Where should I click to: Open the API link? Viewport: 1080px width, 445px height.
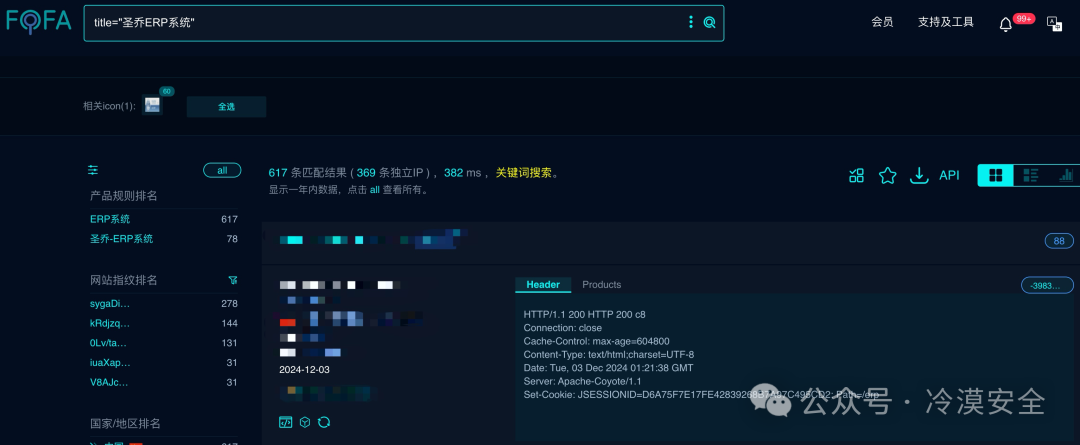949,176
